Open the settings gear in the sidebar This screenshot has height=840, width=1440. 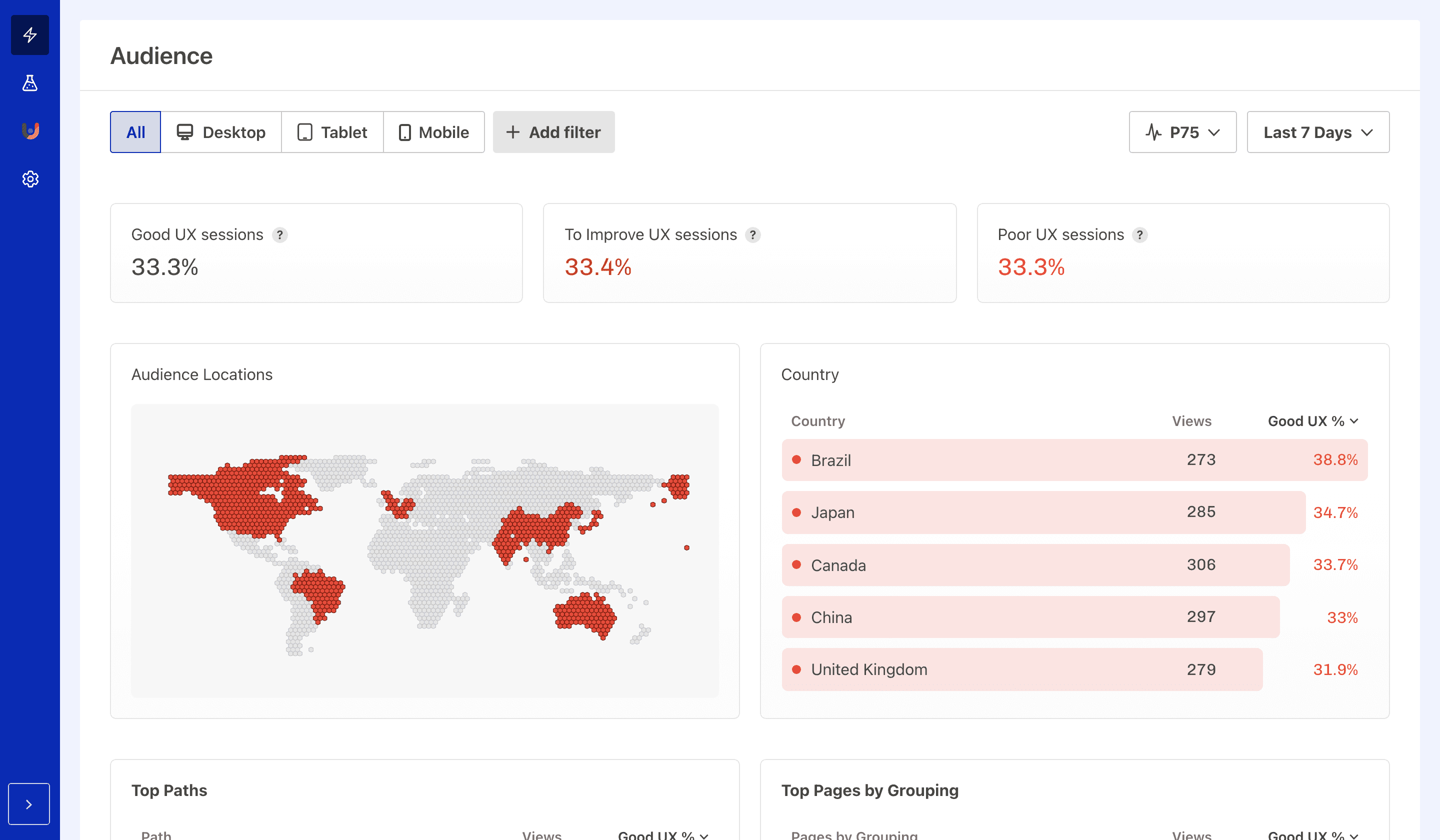[x=29, y=179]
